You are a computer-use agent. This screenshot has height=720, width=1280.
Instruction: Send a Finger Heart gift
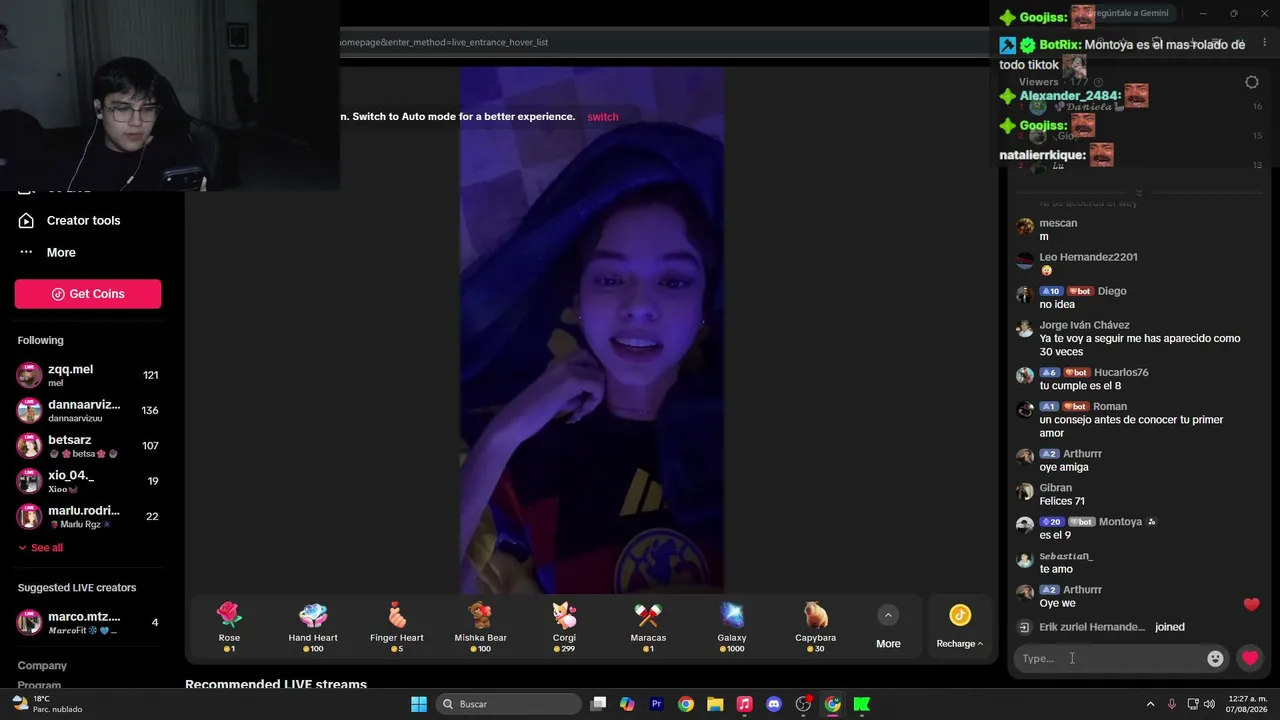coord(397,627)
